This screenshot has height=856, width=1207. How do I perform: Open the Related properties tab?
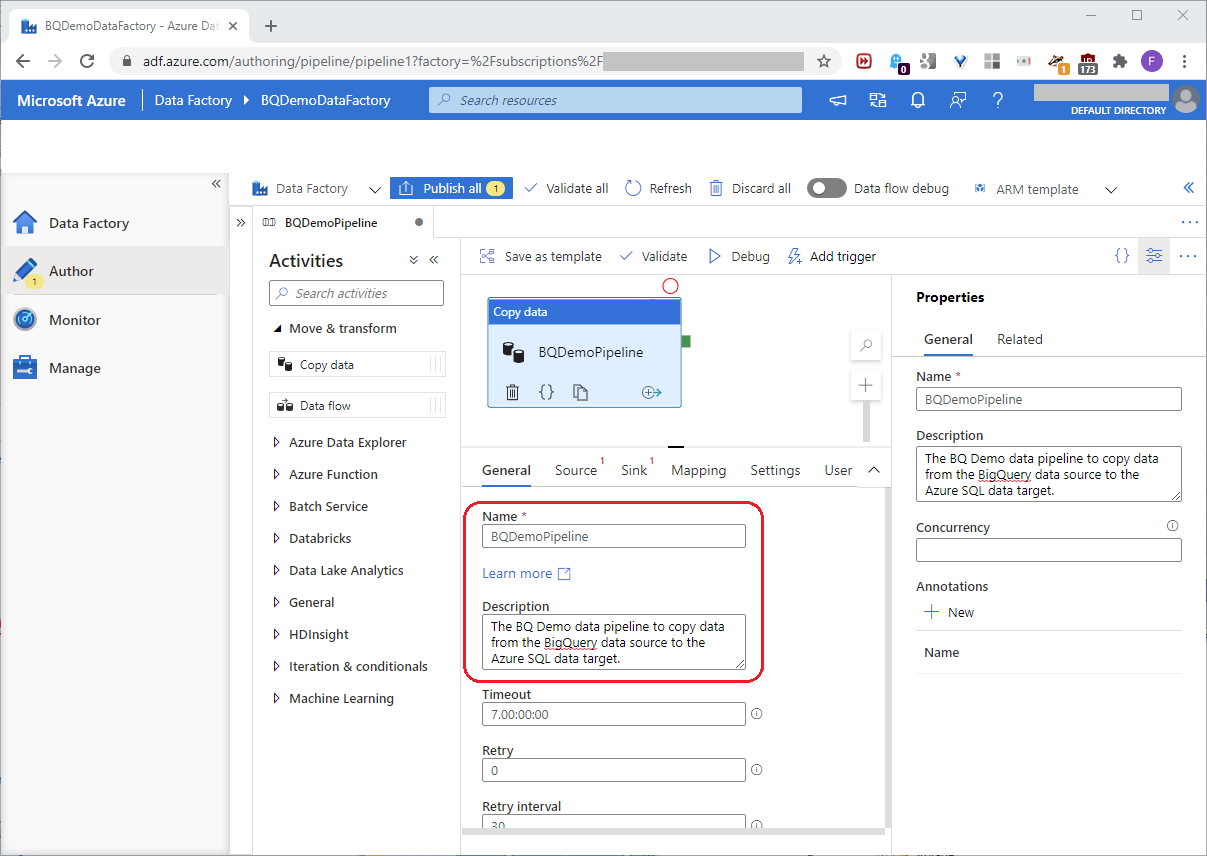pos(1019,339)
